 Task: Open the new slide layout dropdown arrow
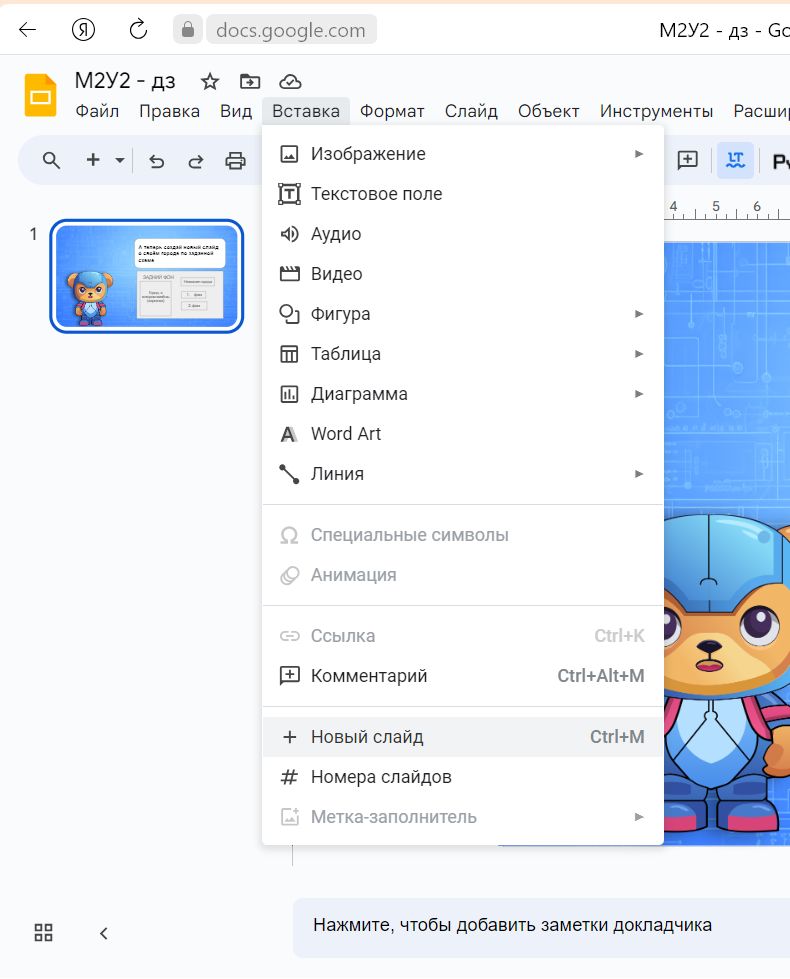click(120, 160)
